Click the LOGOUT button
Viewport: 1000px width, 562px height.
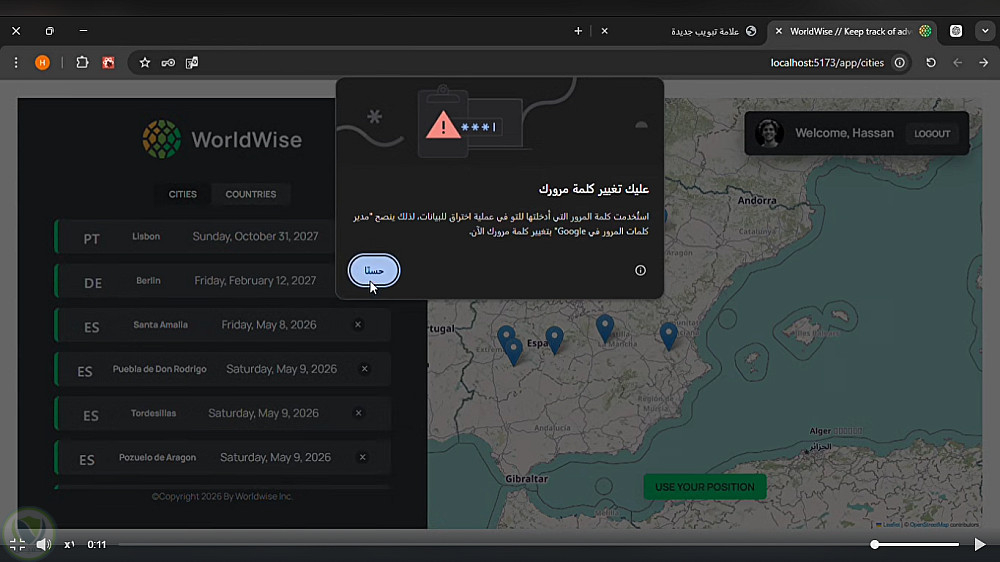[x=932, y=133]
